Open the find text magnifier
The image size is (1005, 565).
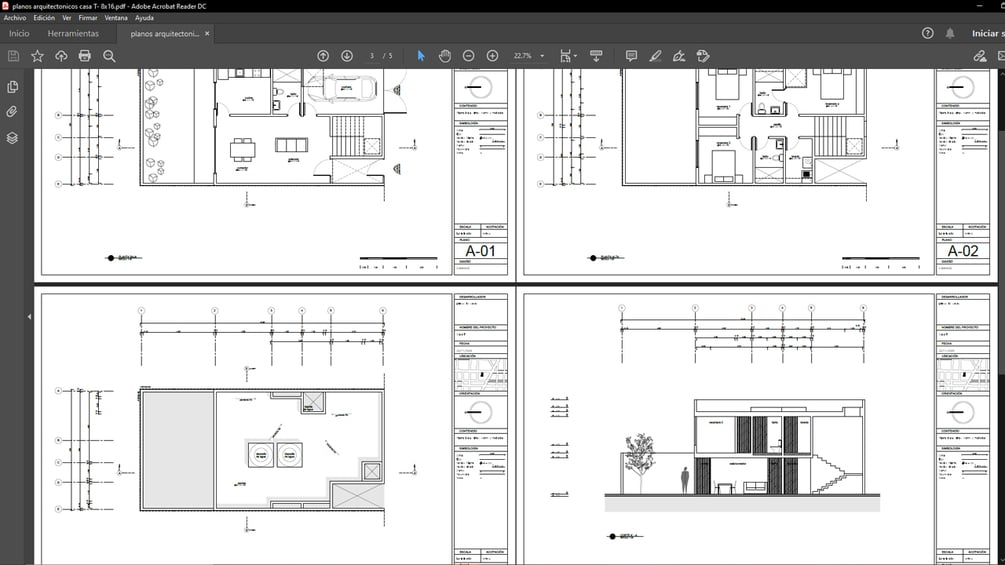tap(109, 56)
